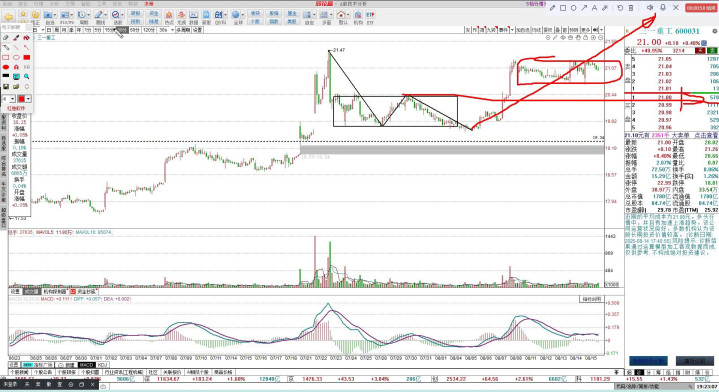Screen dimensions: 719x392
Task: Switch to the 60分 period tab
Action: click(x=134, y=30)
